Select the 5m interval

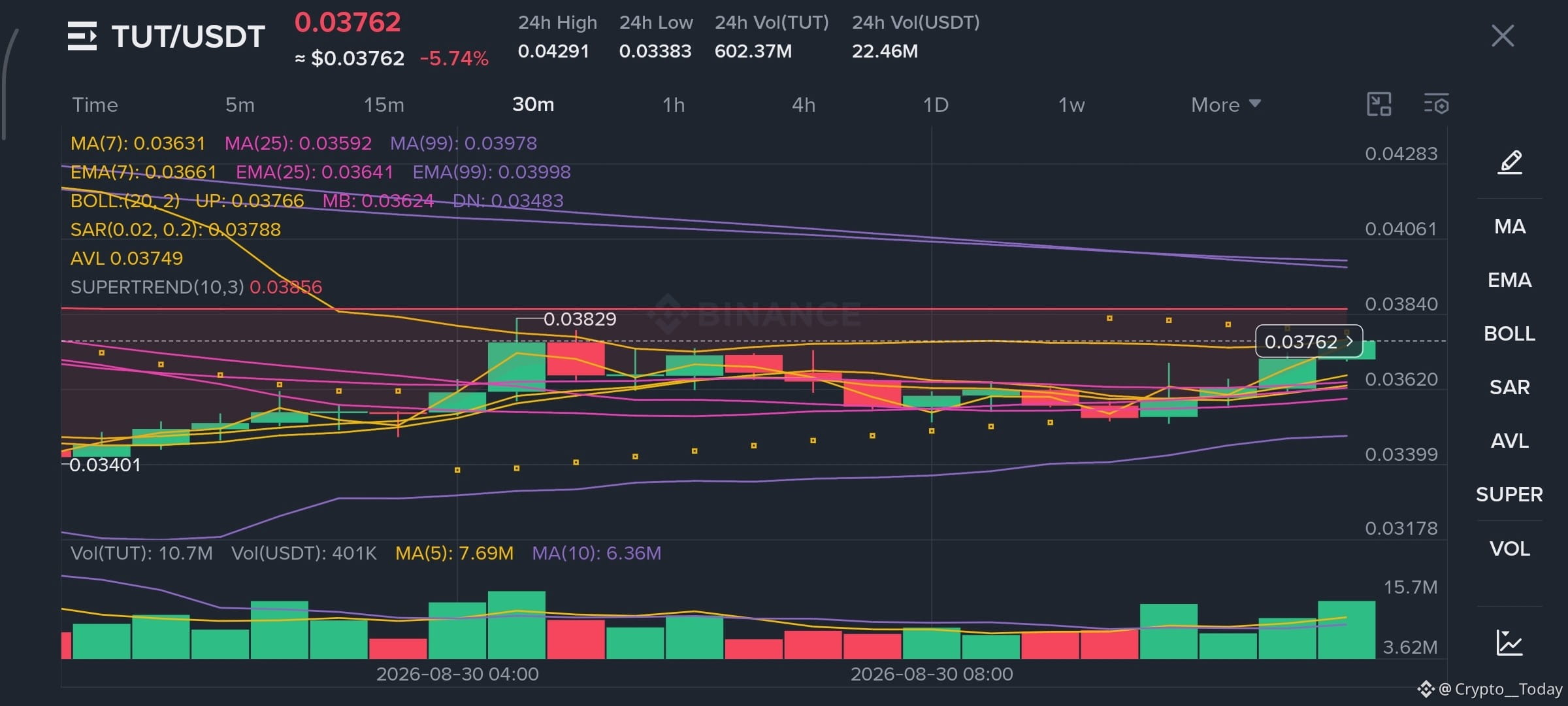240,105
